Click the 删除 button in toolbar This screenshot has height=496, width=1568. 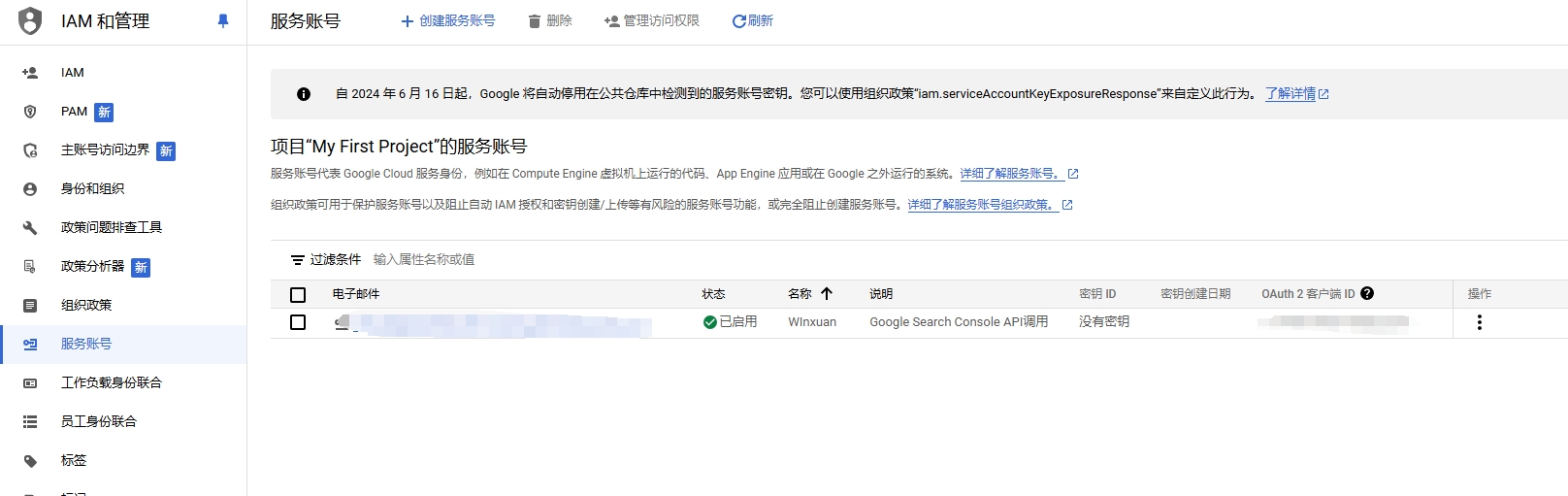coord(550,20)
